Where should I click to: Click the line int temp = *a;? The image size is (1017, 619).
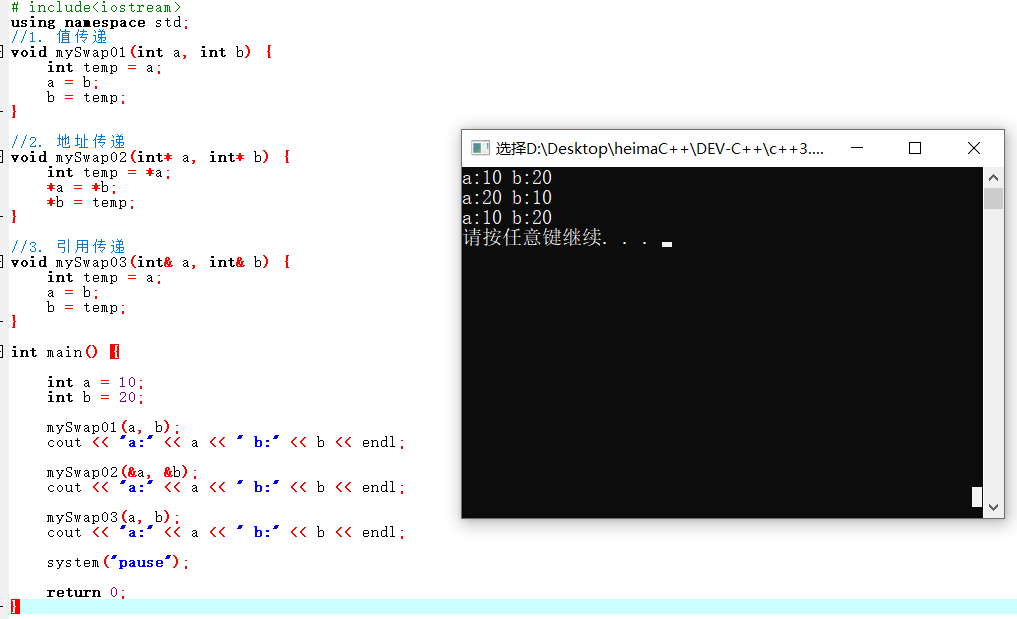click(x=108, y=173)
